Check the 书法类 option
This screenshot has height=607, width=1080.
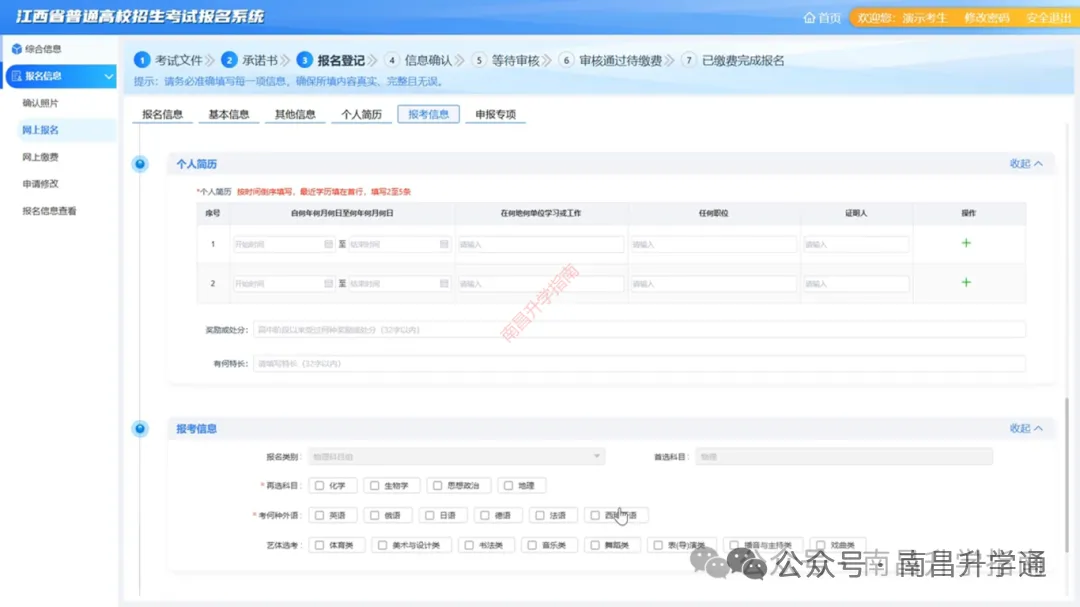click(x=469, y=545)
